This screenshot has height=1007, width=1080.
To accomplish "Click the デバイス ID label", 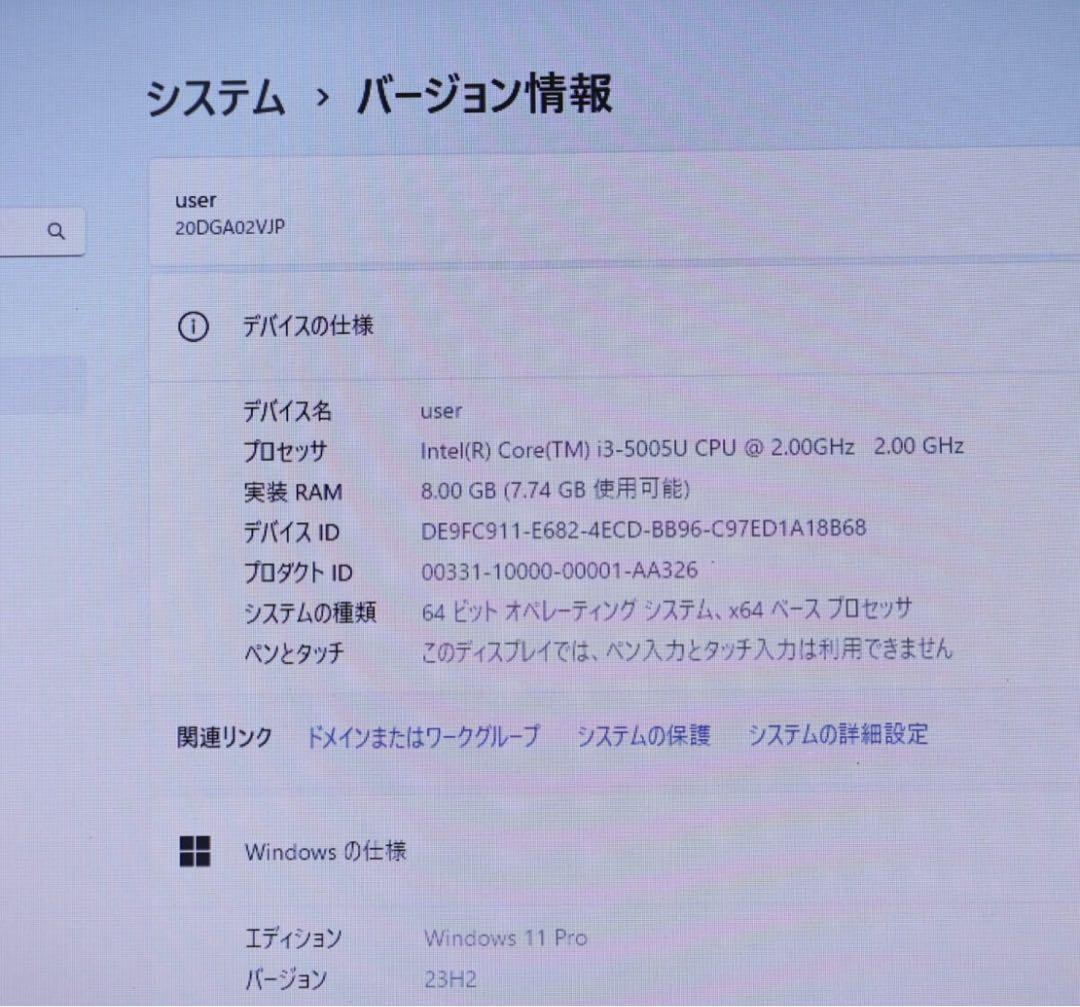I will (291, 532).
